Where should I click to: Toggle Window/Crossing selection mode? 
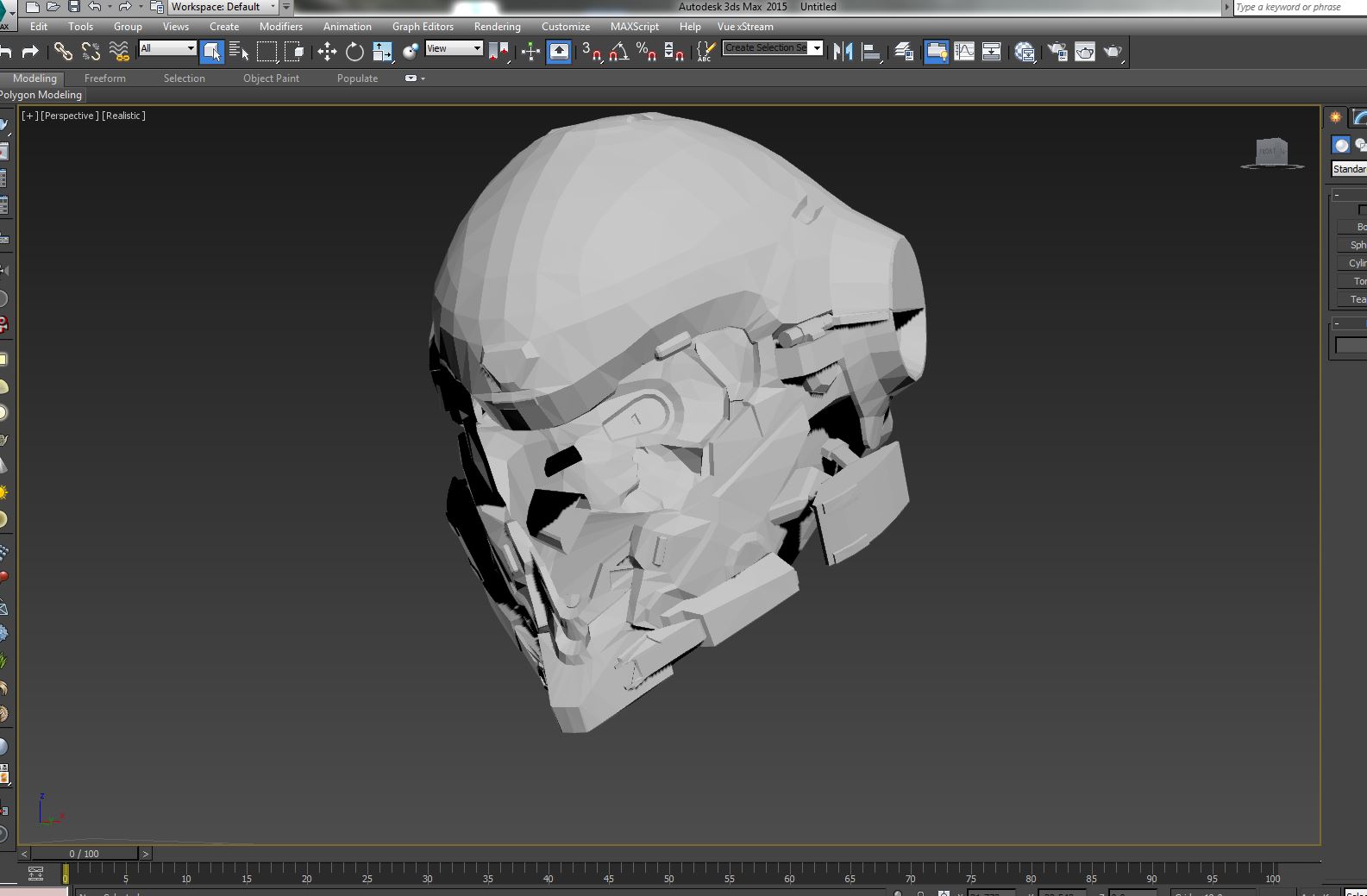(295, 52)
